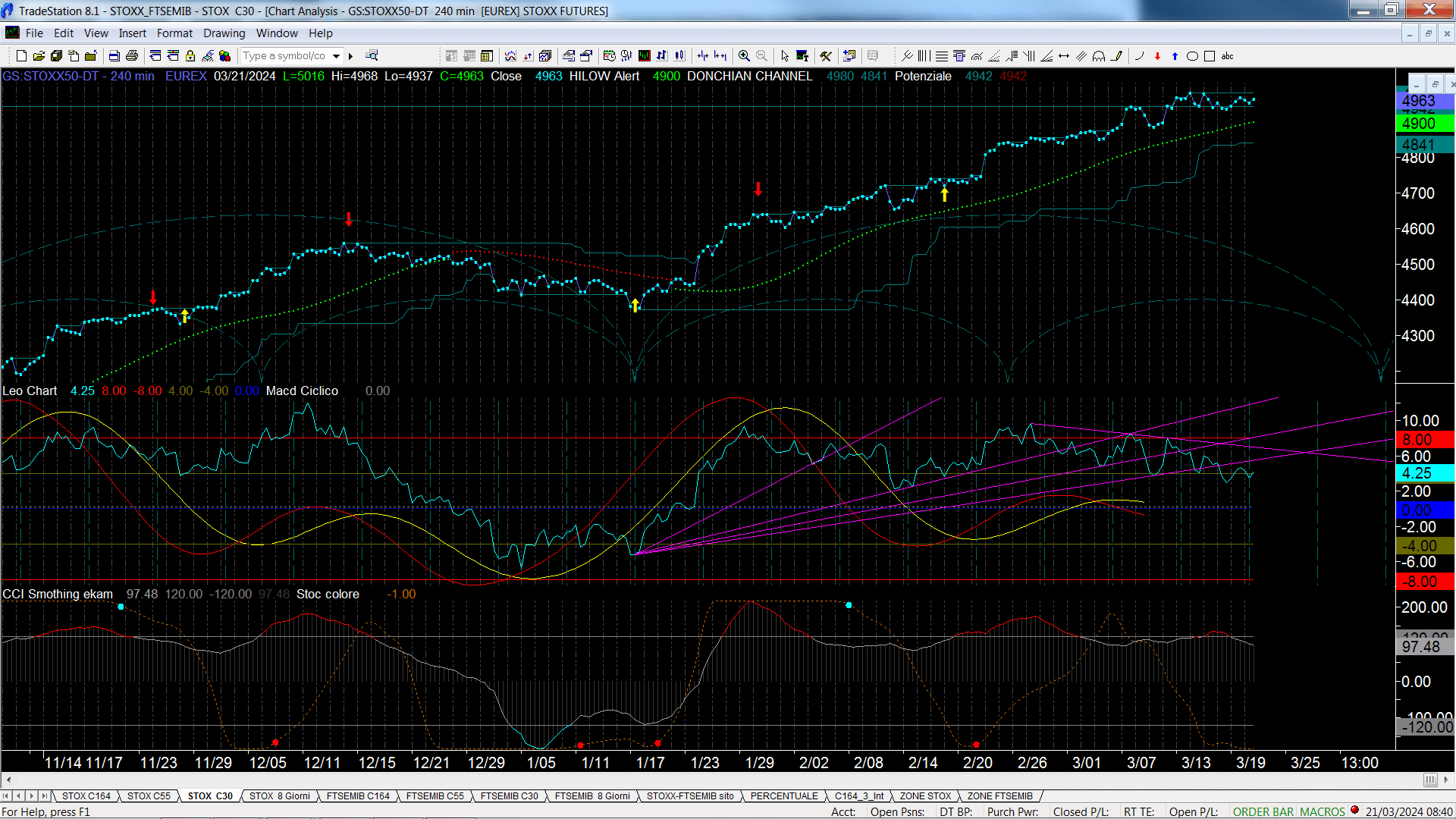
Task: Expand the symbol entry dropdown arrow
Action: click(336, 56)
